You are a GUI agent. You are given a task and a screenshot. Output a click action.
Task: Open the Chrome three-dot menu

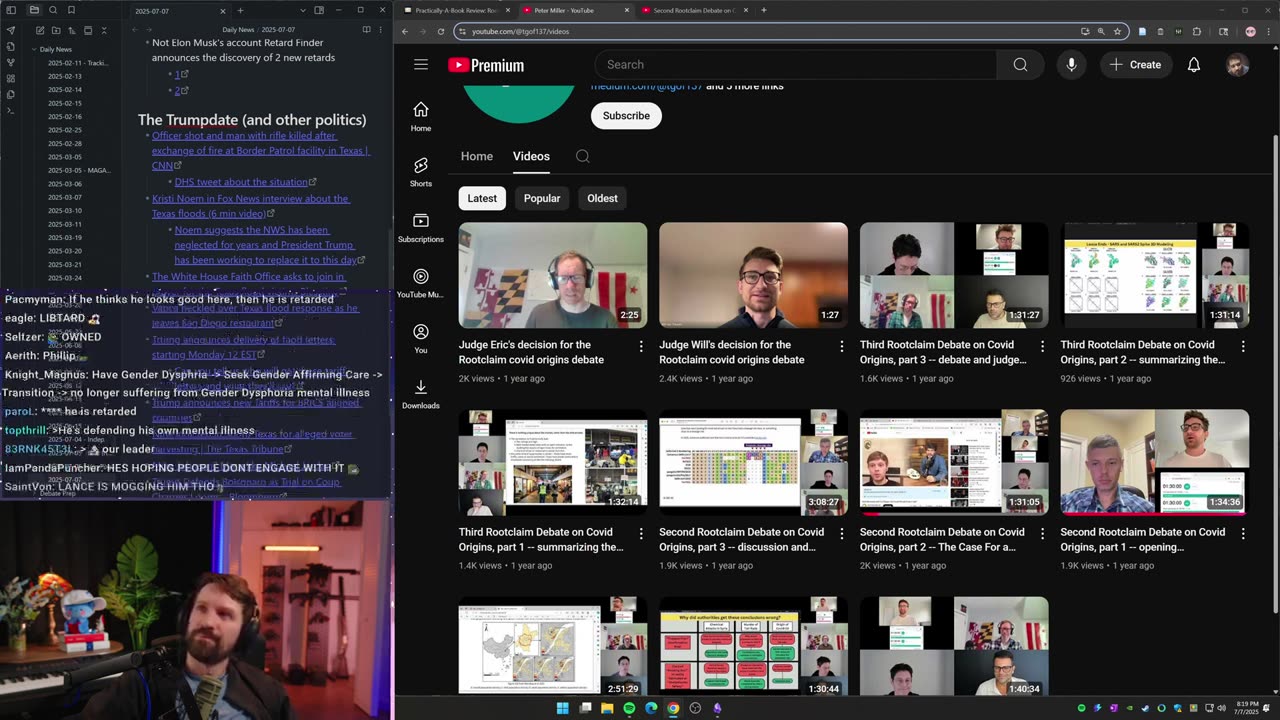pos(1268,31)
